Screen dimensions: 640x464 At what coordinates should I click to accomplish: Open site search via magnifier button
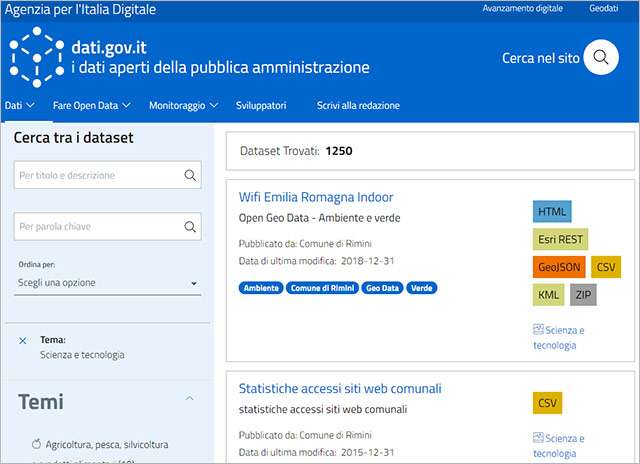pyautogui.click(x=601, y=57)
